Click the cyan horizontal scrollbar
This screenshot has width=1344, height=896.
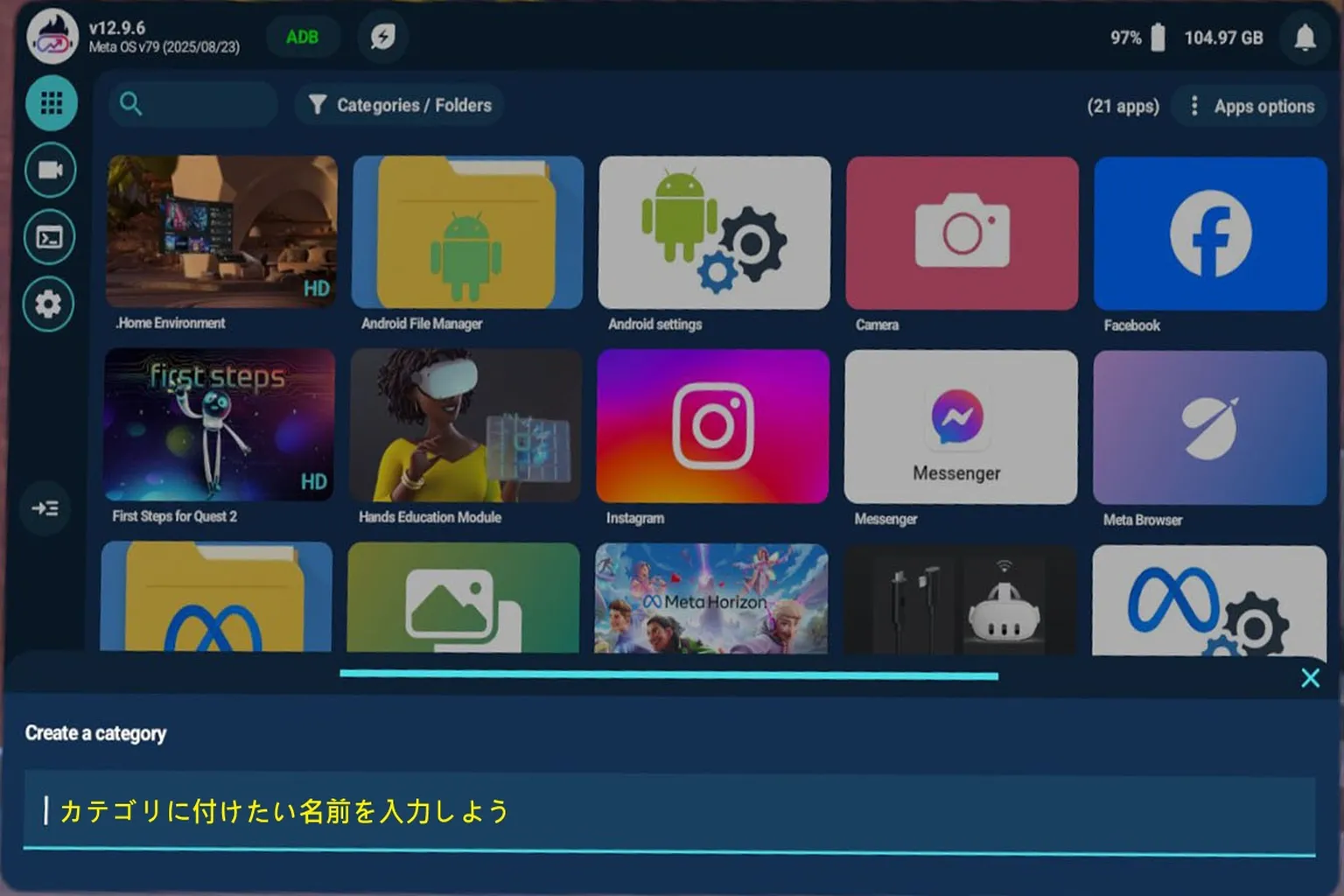pos(668,675)
